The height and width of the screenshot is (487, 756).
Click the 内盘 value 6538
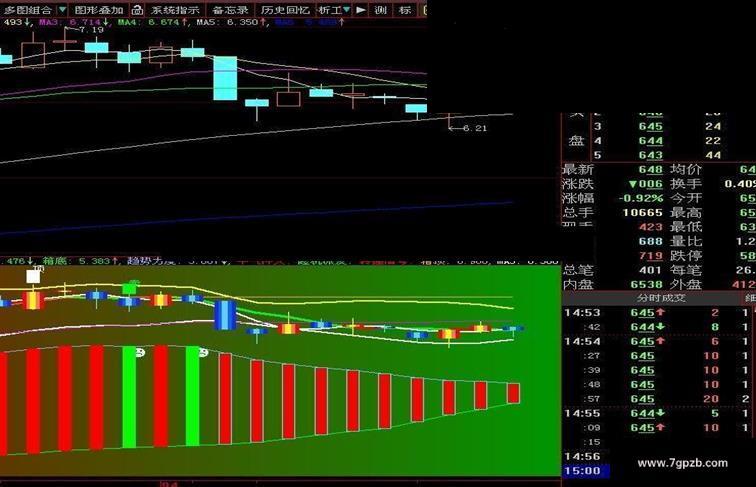tap(647, 284)
